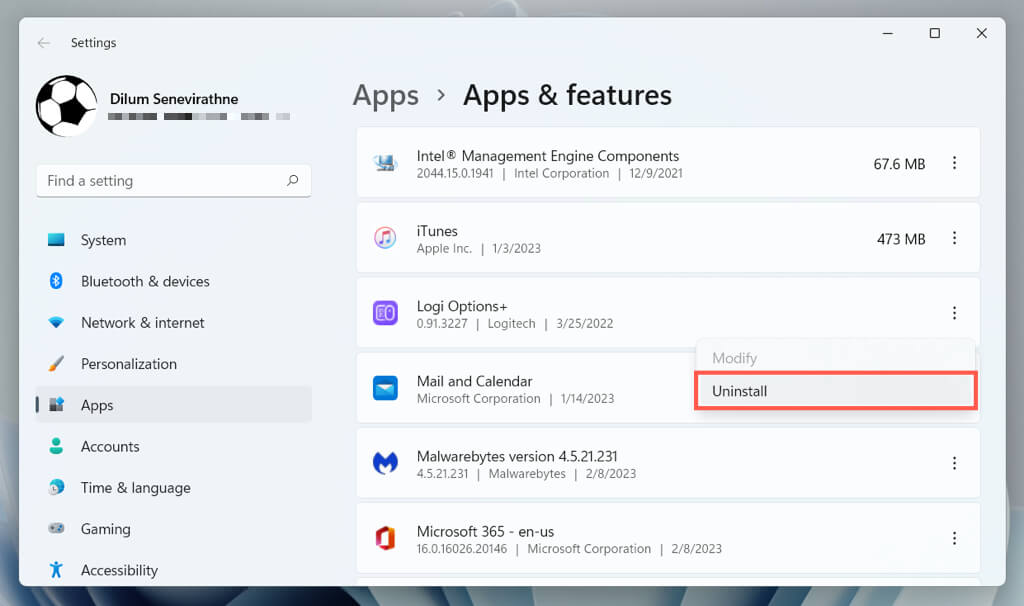Open the Bluetooth & devices section
Screen dimensions: 1024x606
click(x=145, y=282)
